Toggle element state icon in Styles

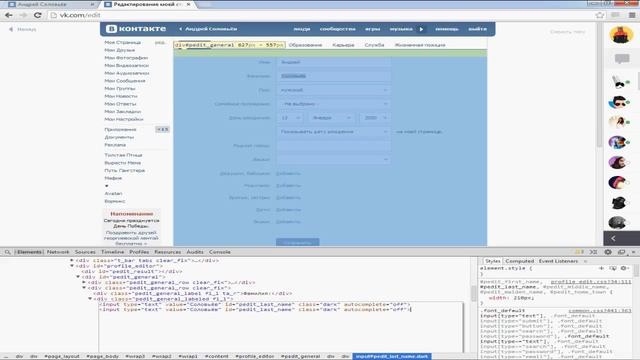613,268
